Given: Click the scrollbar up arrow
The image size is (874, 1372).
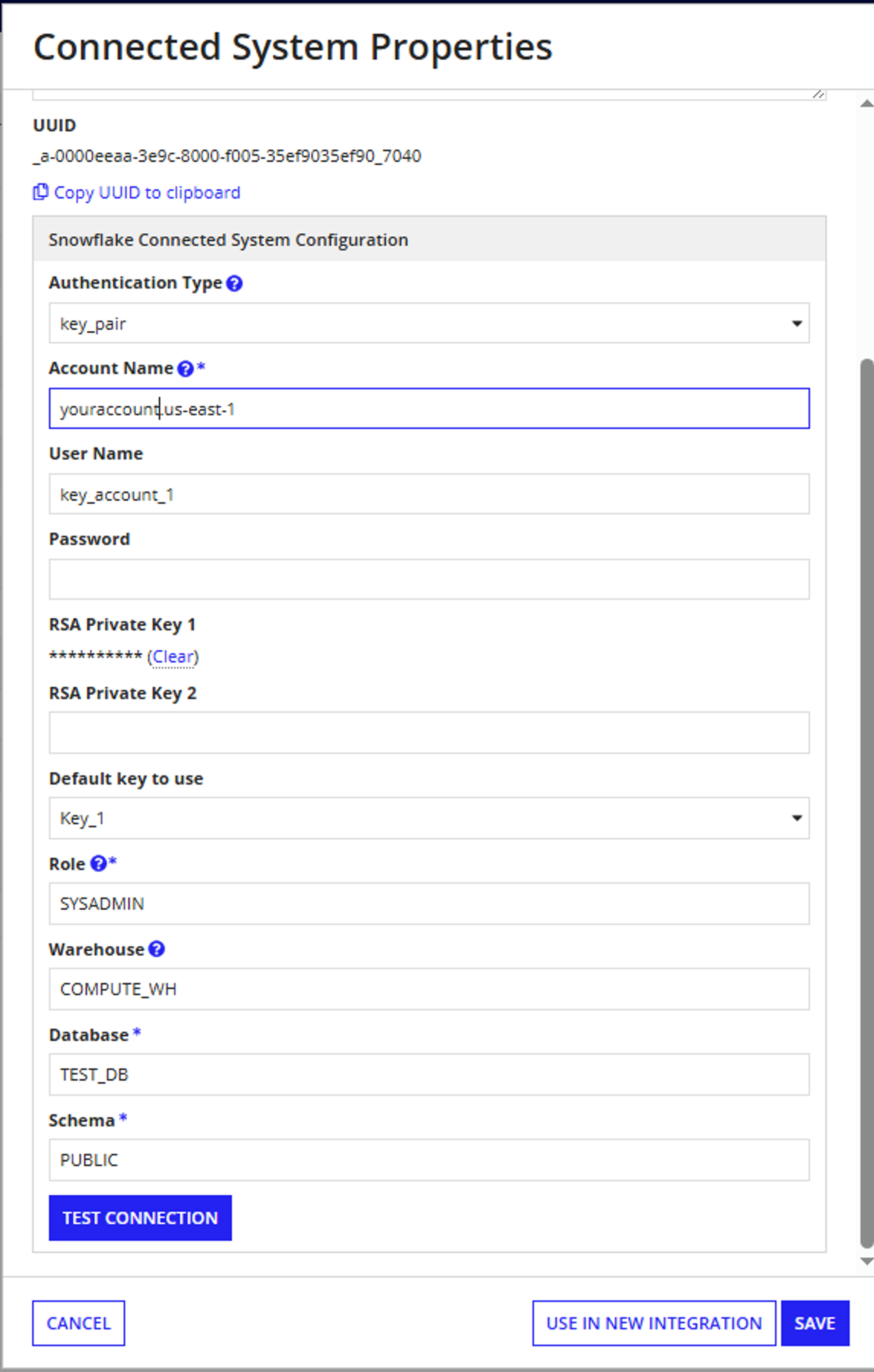Looking at the screenshot, I should (x=866, y=103).
